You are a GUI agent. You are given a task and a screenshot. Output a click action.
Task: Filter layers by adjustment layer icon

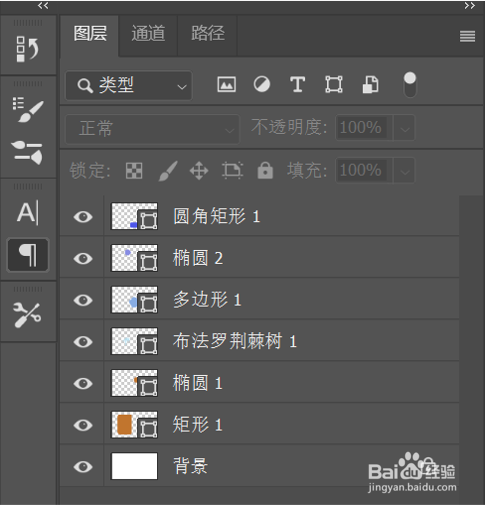tap(262, 84)
